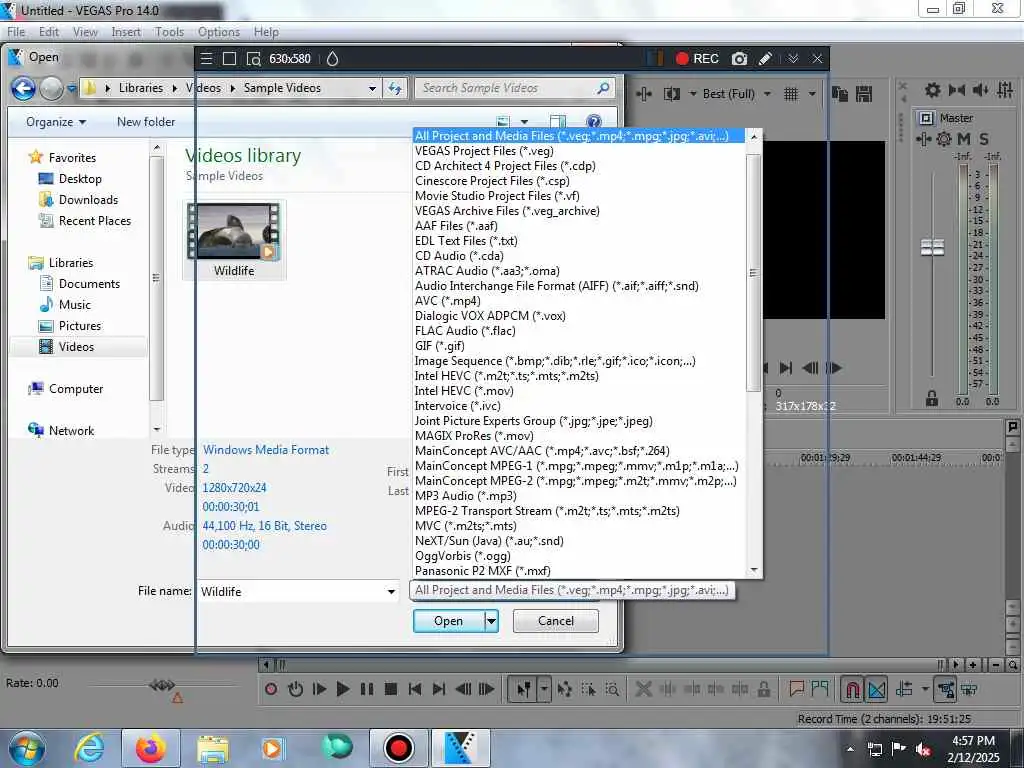Image resolution: width=1024 pixels, height=768 pixels.
Task: Open the 630x580 capture region size setting
Action: (290, 59)
